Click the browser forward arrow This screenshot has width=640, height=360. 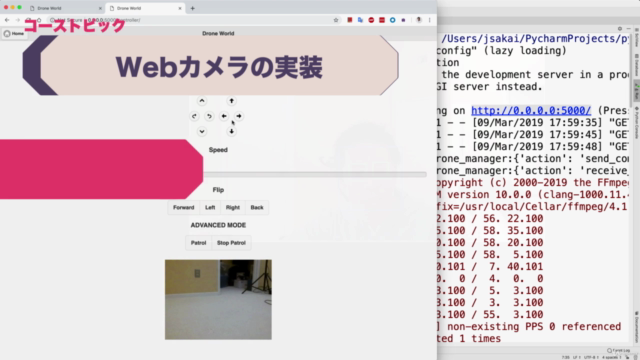pos(18,20)
